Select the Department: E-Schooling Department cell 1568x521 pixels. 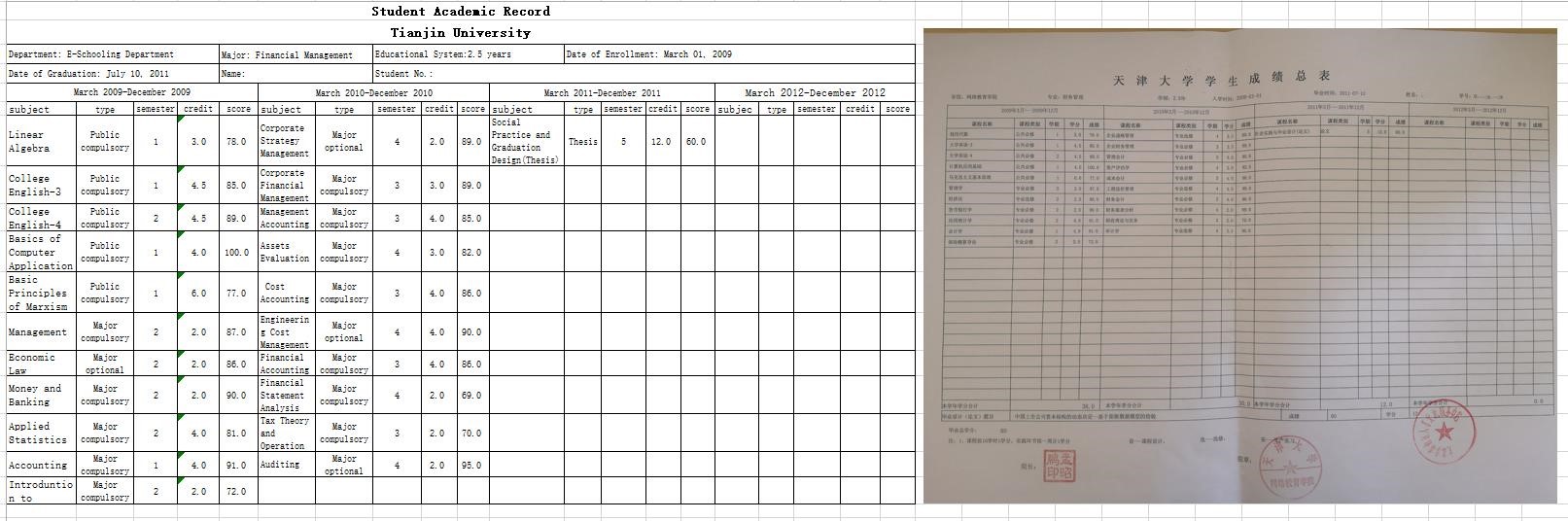coord(112,54)
